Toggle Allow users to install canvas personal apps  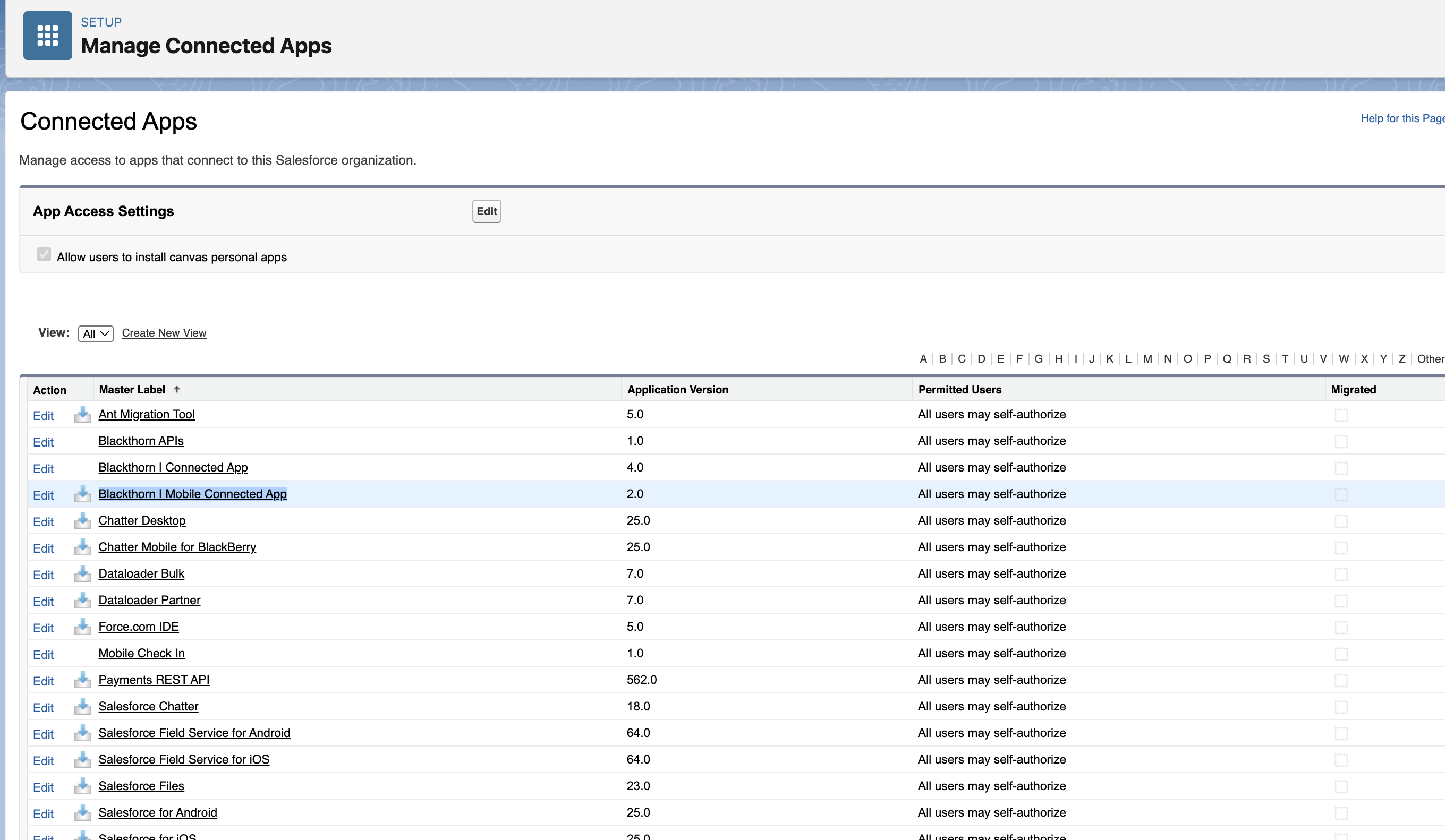44,254
